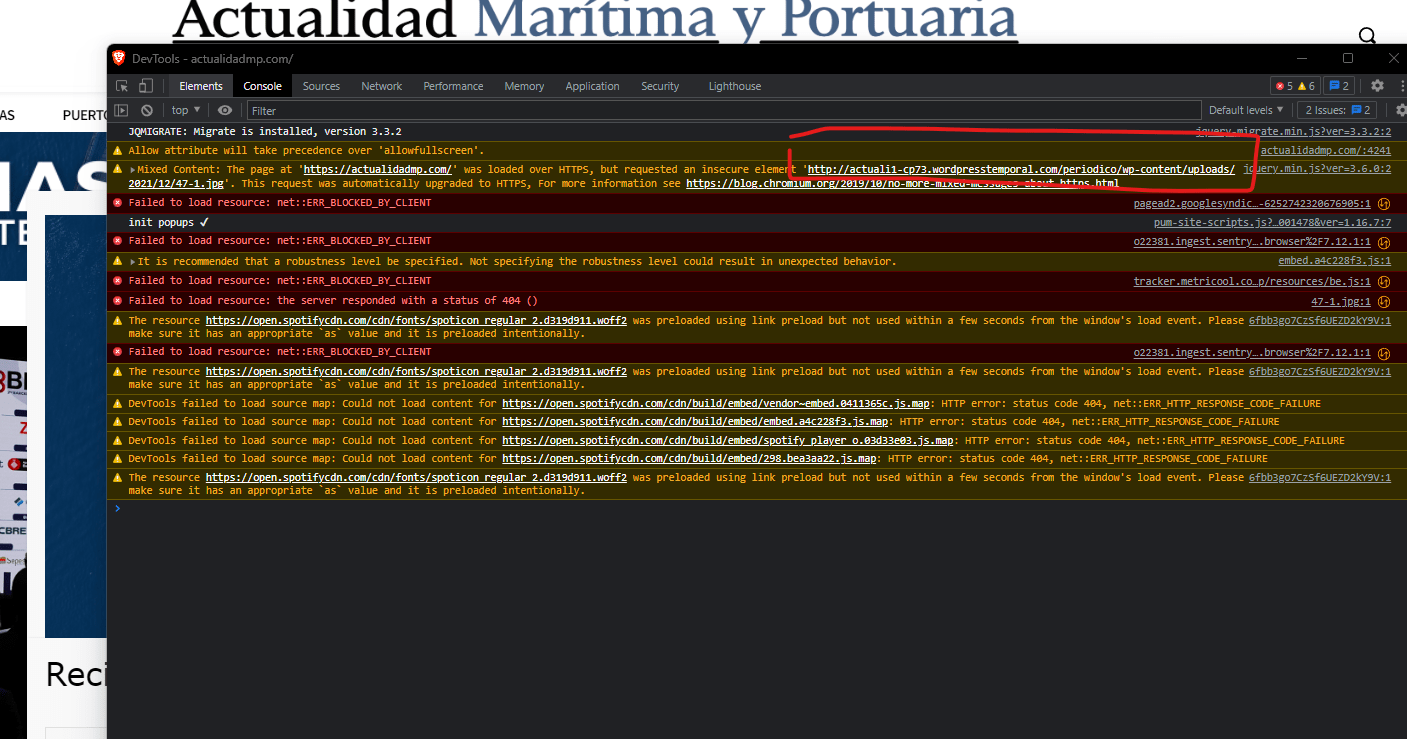Click the warning icon on 298.bea3aa22 row
The width and height of the screenshot is (1407, 739).
click(x=118, y=459)
